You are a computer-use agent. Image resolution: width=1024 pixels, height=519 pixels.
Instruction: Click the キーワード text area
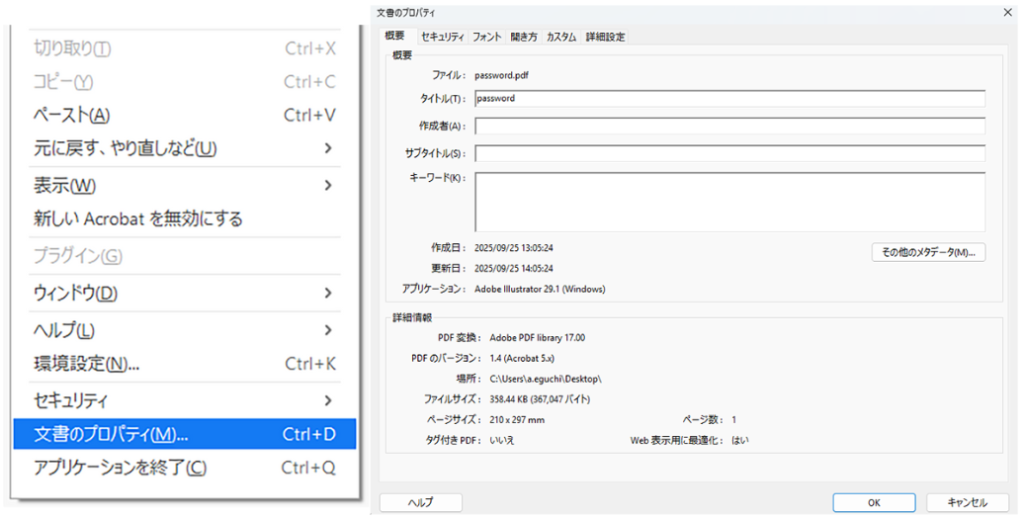click(730, 201)
